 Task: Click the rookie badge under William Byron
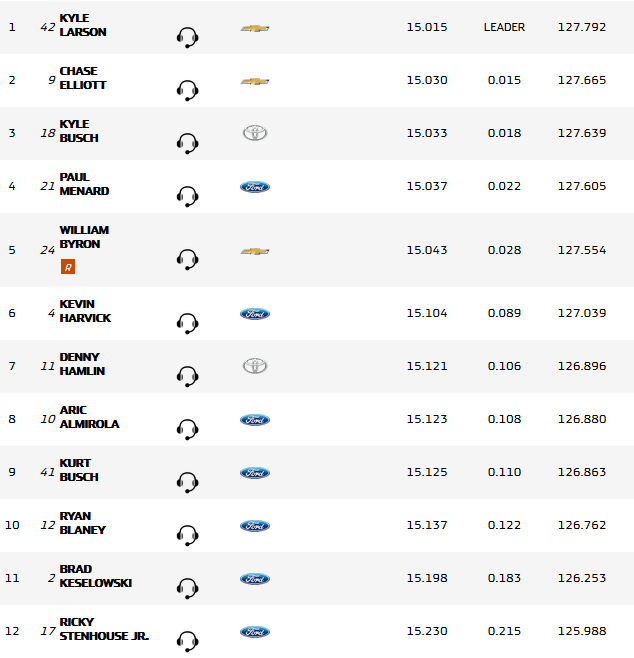(68, 266)
